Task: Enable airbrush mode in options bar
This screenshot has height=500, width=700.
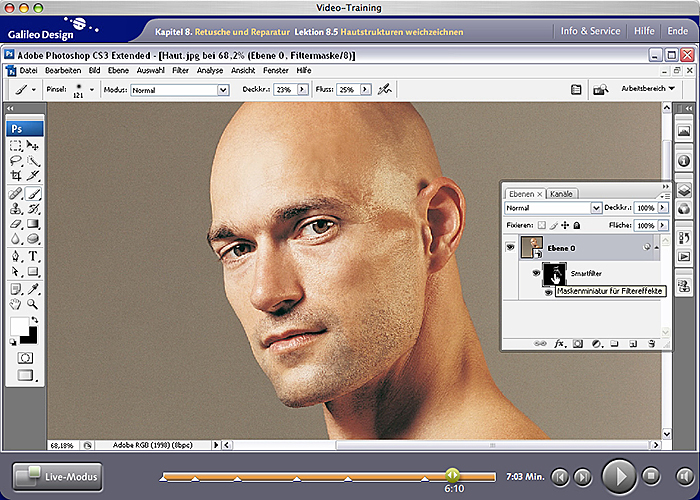Action: click(385, 90)
